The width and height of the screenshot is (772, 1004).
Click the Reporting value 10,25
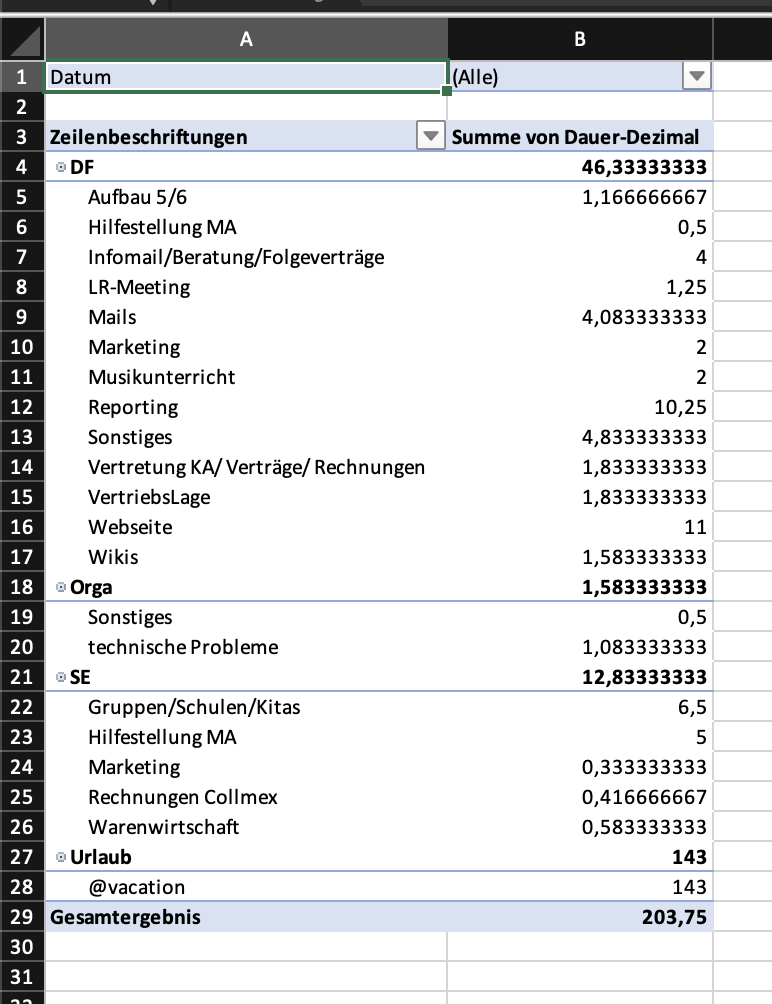(x=680, y=407)
